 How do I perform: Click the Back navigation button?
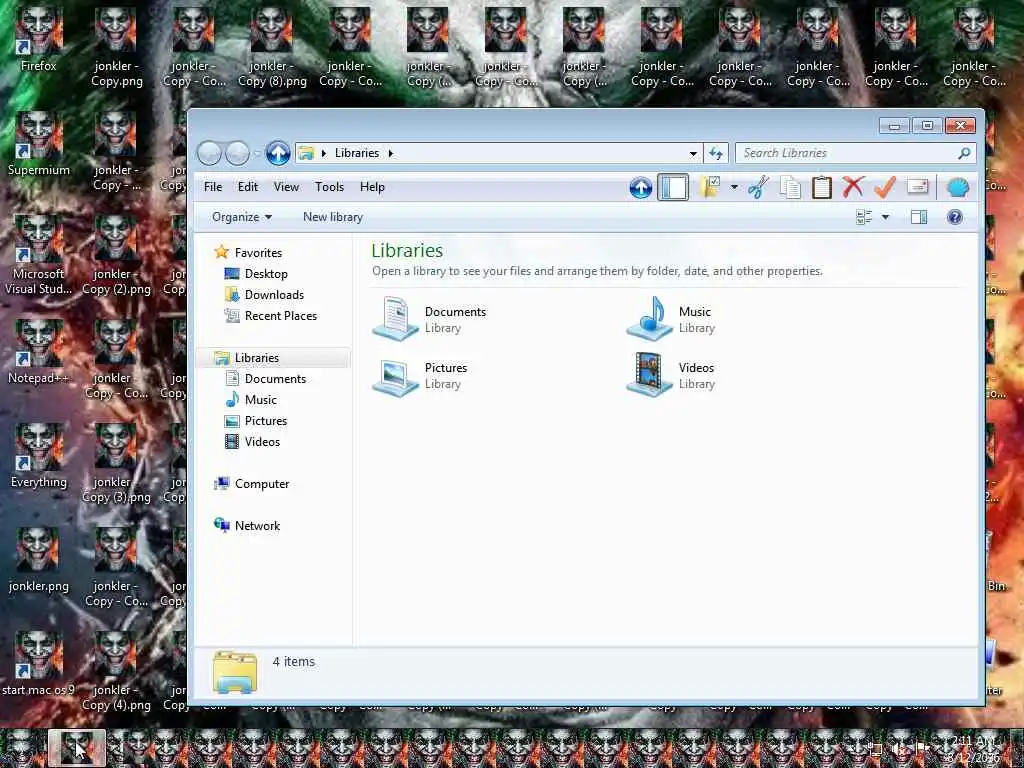[x=209, y=153]
